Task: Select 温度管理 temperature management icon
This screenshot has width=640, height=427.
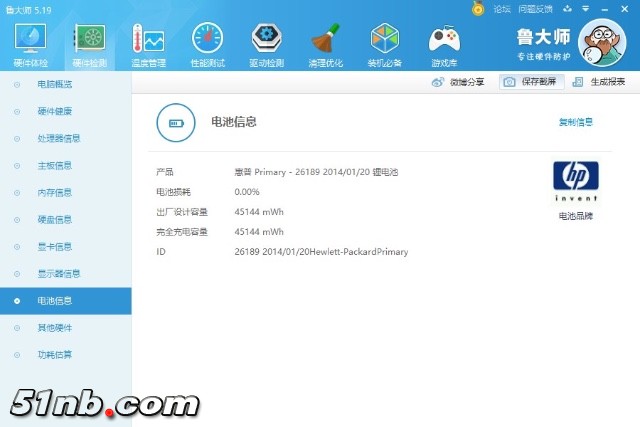Action: pos(148,43)
